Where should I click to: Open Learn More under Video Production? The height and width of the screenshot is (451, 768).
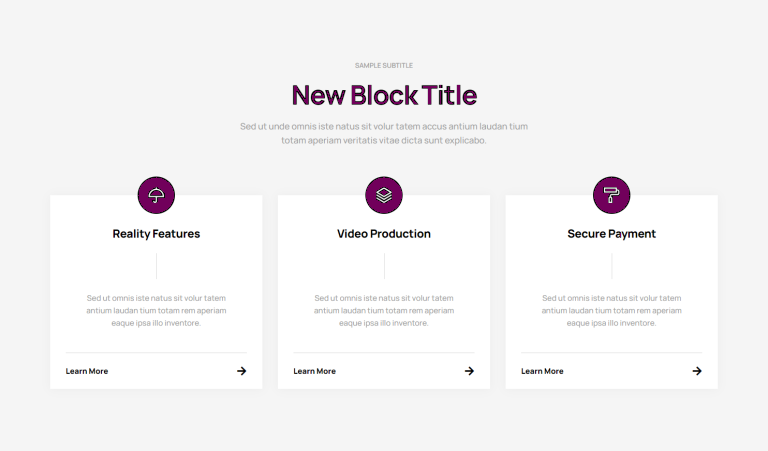pyautogui.click(x=314, y=371)
